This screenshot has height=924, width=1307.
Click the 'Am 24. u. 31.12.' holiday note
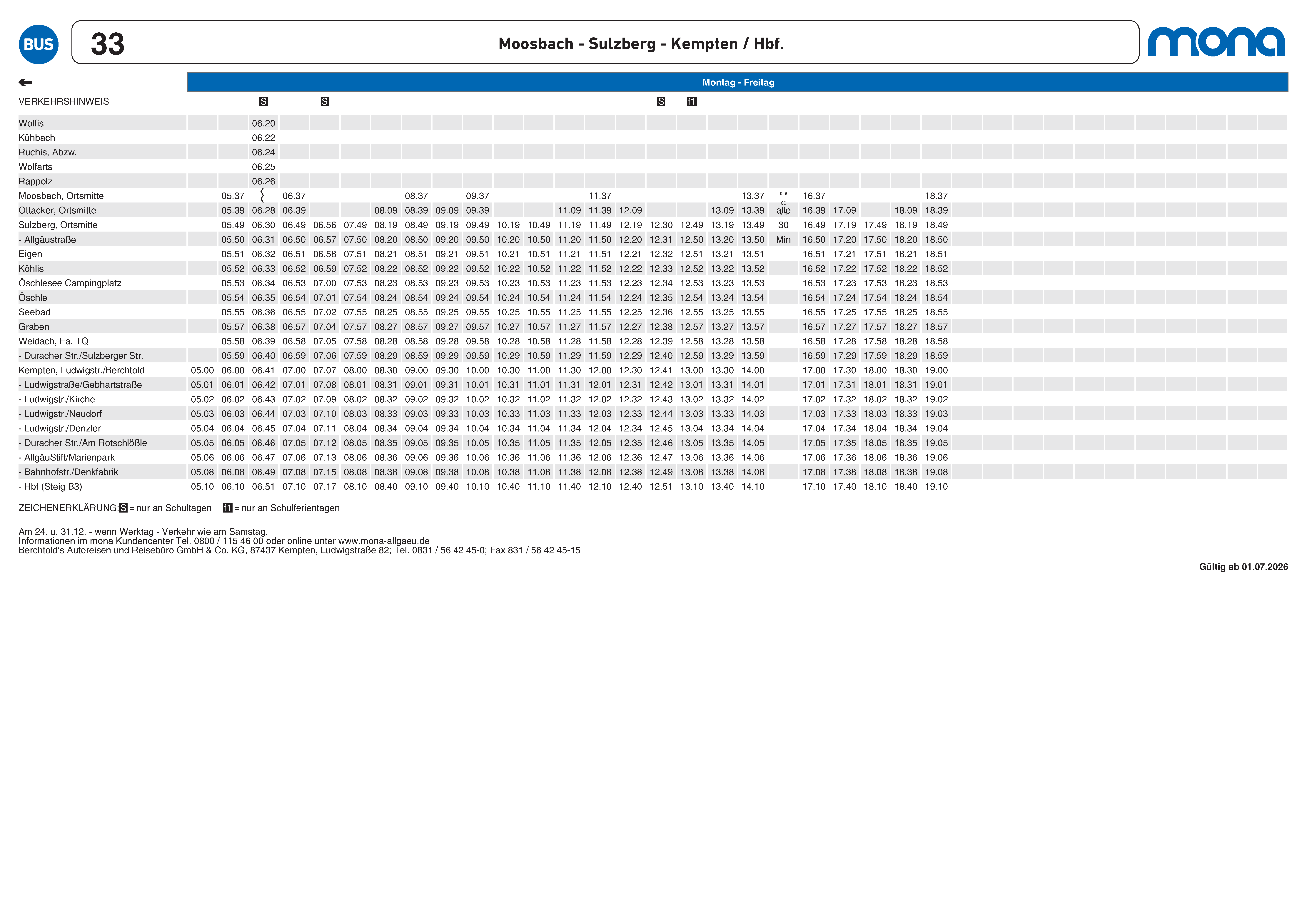tap(143, 532)
